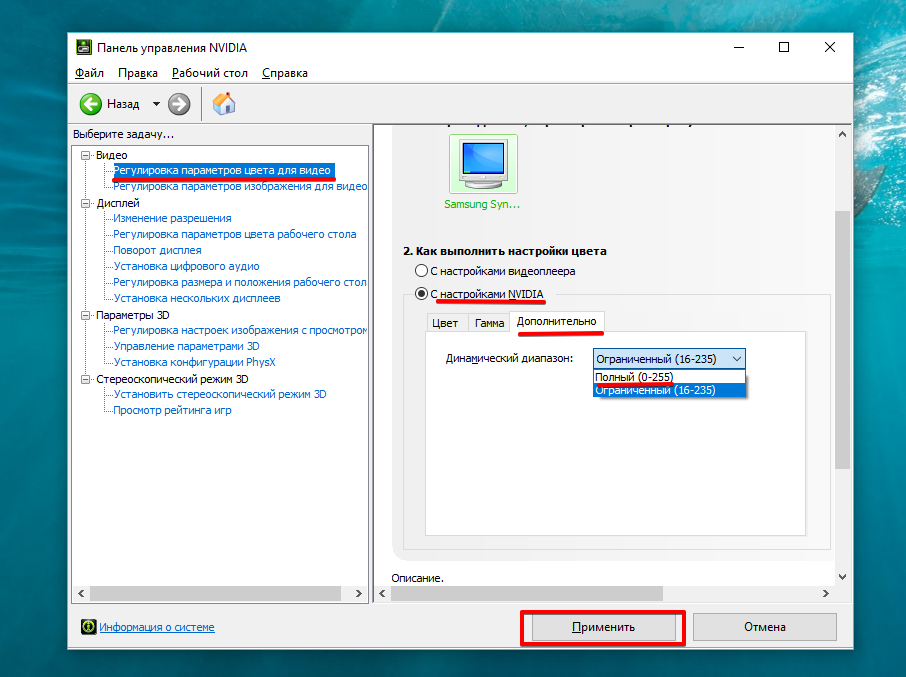Switch to the 'Цвет' tab
Image resolution: width=906 pixels, height=677 pixels.
(x=444, y=323)
